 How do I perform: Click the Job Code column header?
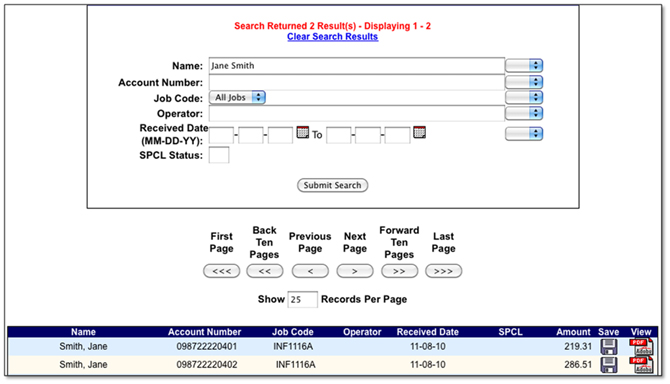293,332
